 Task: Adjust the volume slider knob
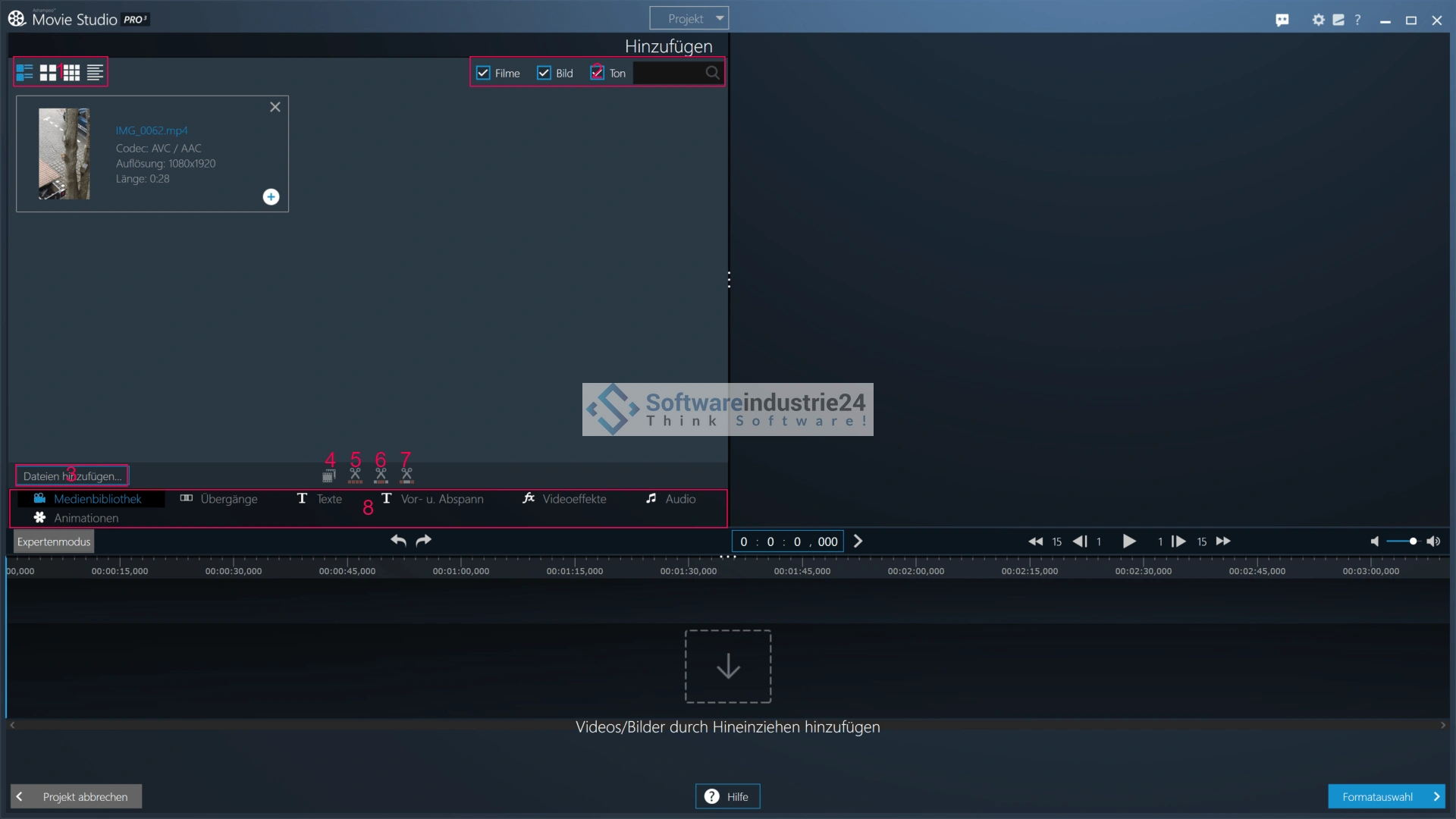click(1413, 541)
